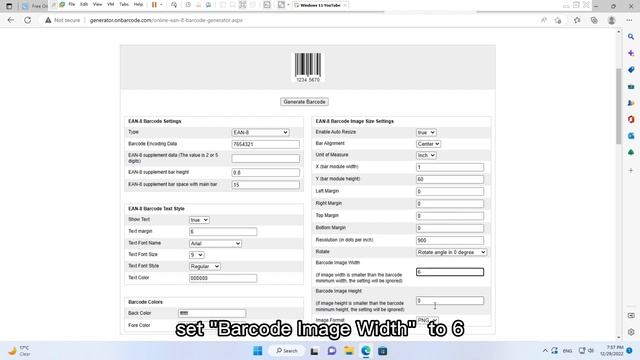
Task: Click EAN-8 supplement bar height field
Action: tap(265, 173)
